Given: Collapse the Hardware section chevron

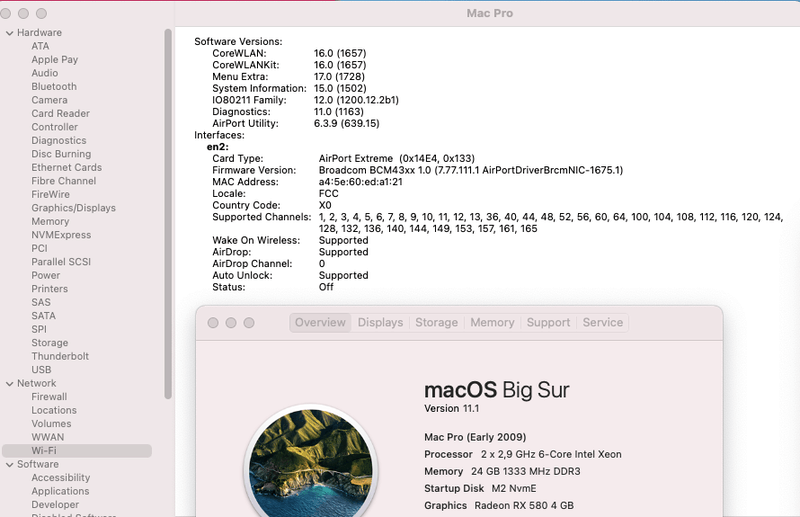Looking at the screenshot, I should tap(9, 33).
